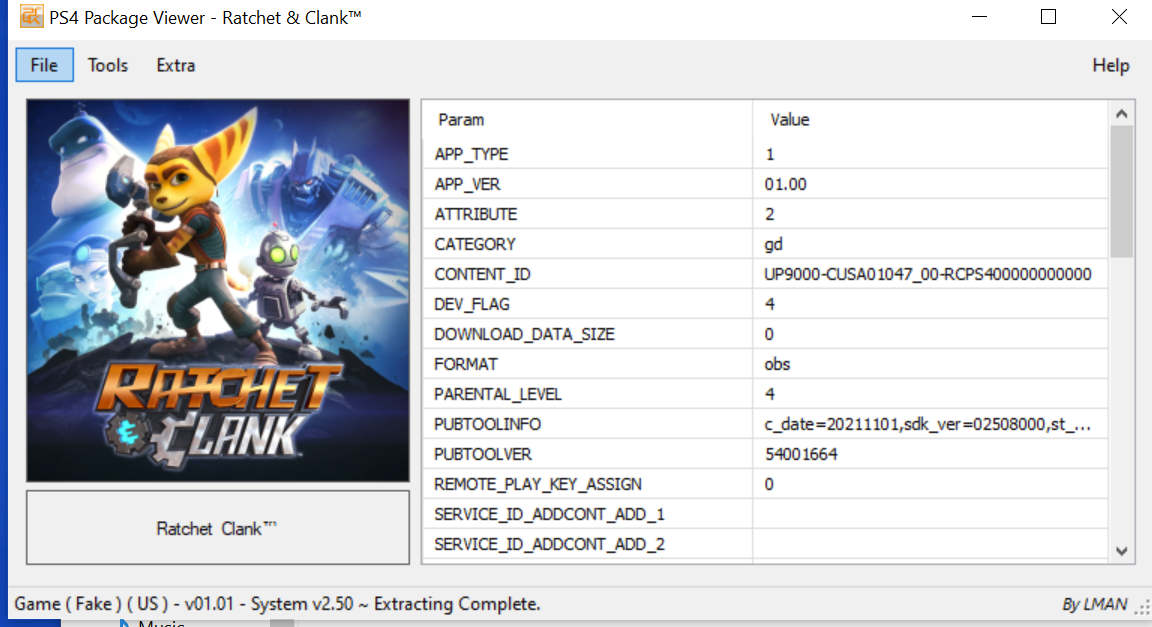Minimize the PS4 Package Viewer window
Screen dimensions: 1152x627
tap(979, 16)
